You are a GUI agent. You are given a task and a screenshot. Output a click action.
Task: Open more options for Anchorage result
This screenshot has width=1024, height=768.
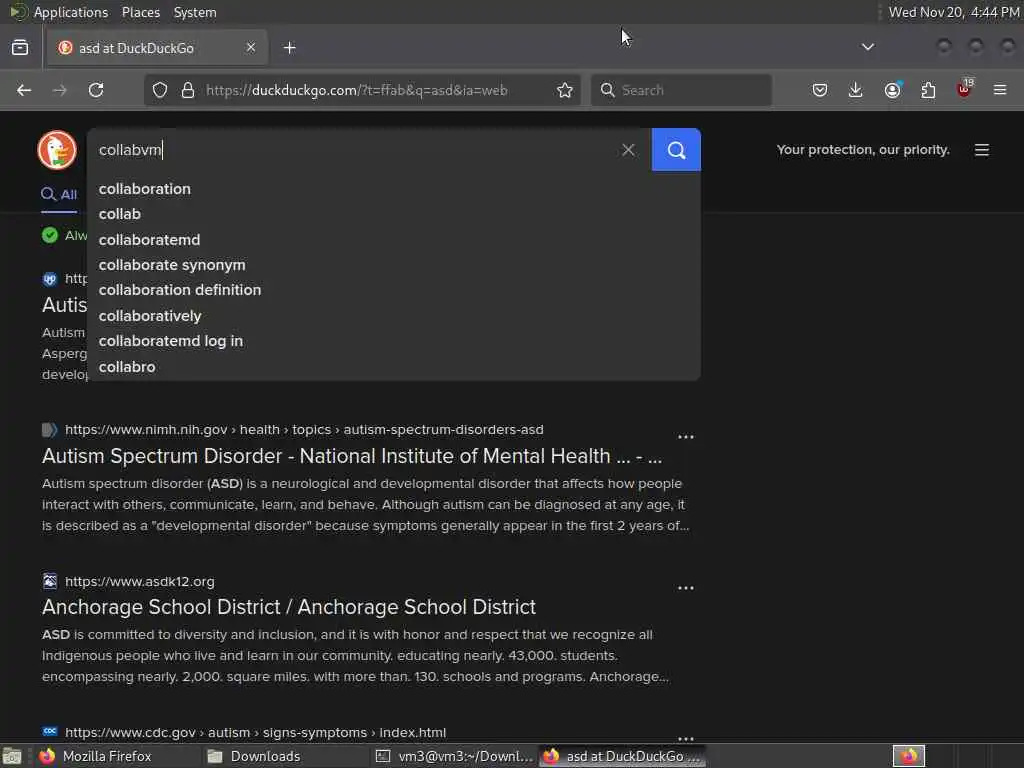tap(686, 588)
